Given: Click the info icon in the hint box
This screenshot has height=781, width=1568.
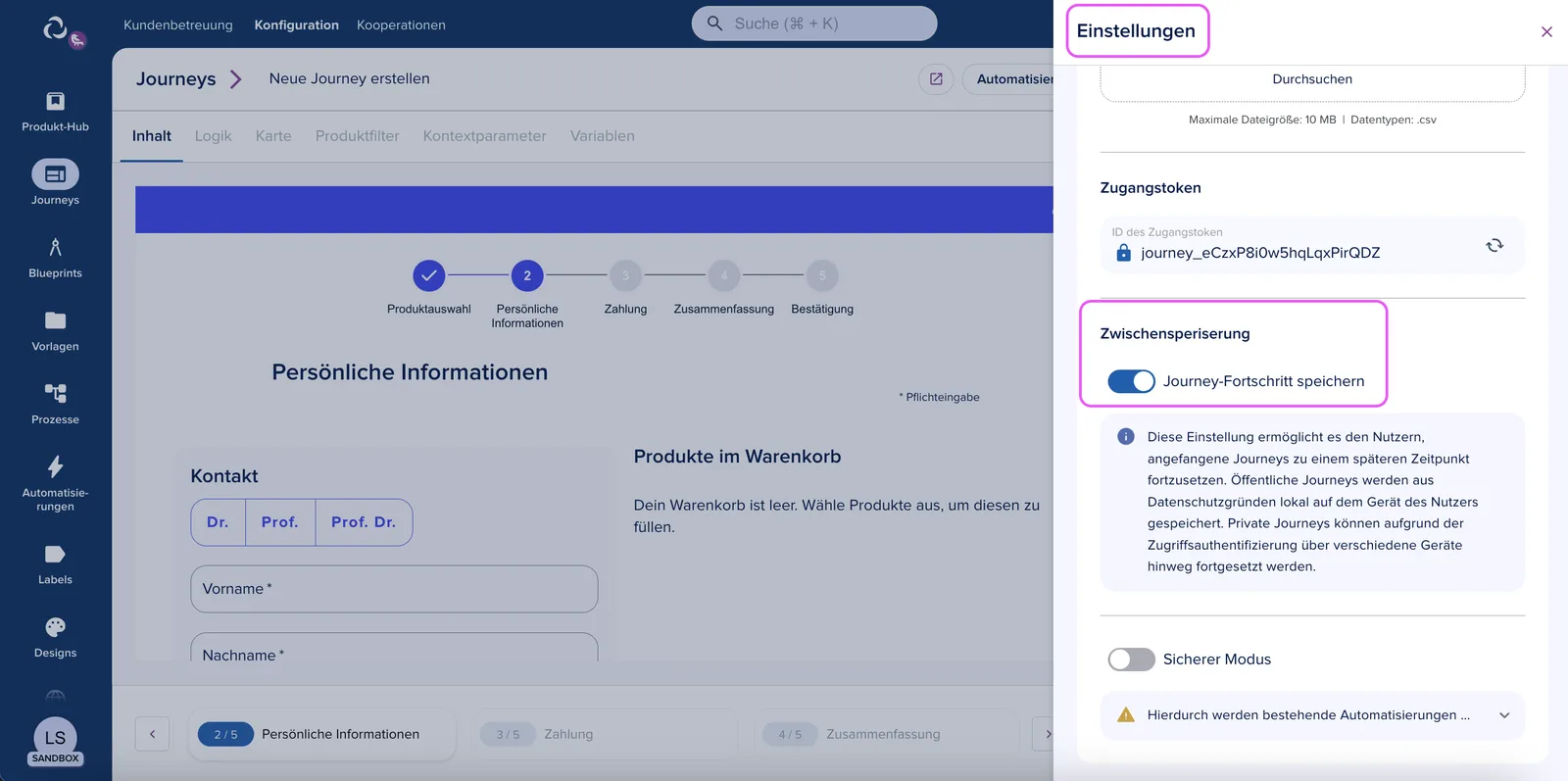Looking at the screenshot, I should click(x=1126, y=436).
